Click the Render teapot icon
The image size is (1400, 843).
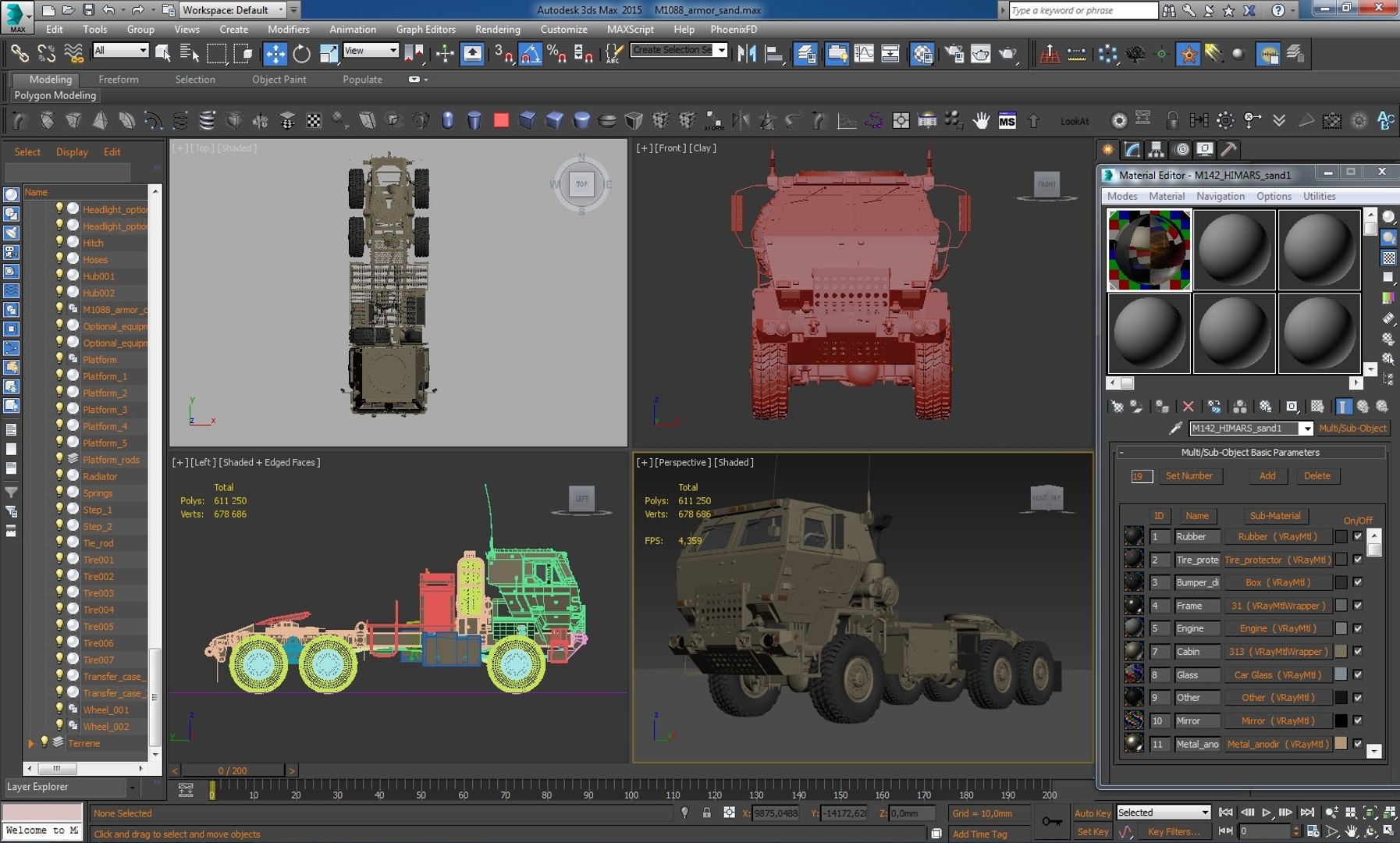tap(1007, 54)
